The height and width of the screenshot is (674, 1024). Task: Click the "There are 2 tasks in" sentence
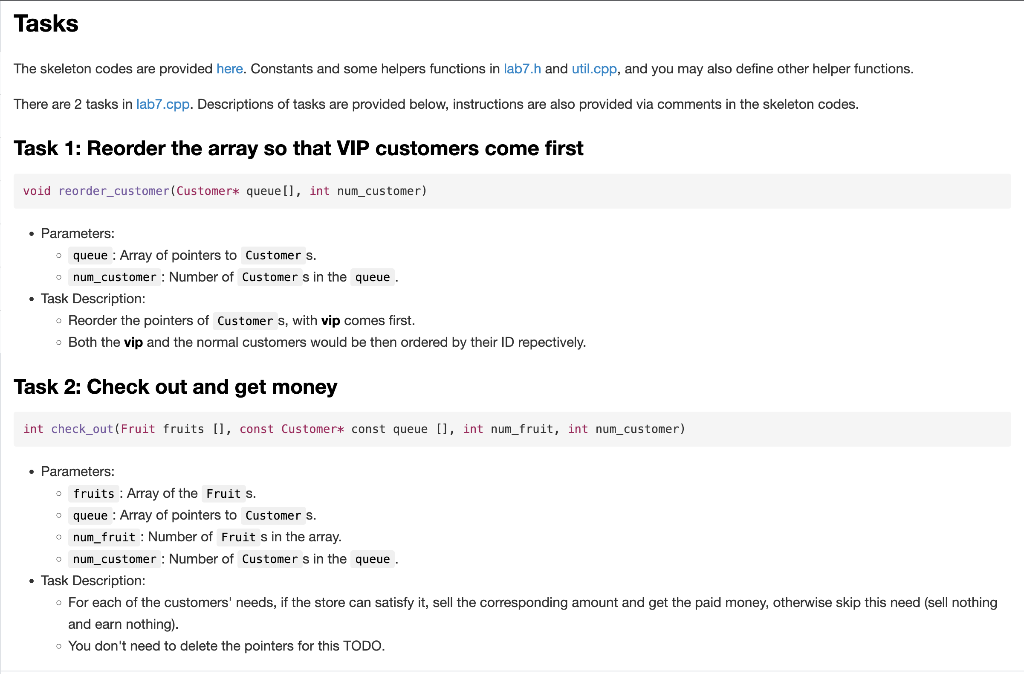tap(436, 104)
